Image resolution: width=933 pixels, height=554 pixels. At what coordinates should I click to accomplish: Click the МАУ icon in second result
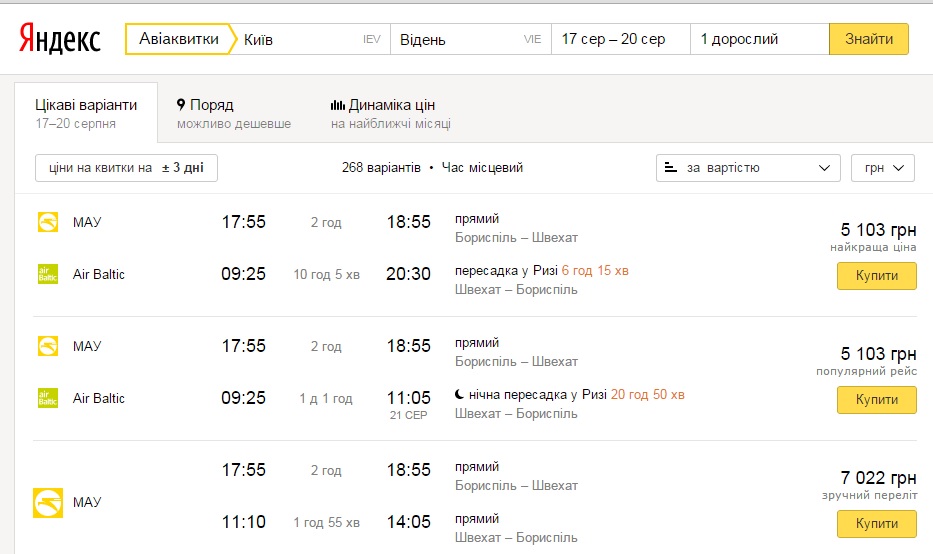tap(47, 346)
